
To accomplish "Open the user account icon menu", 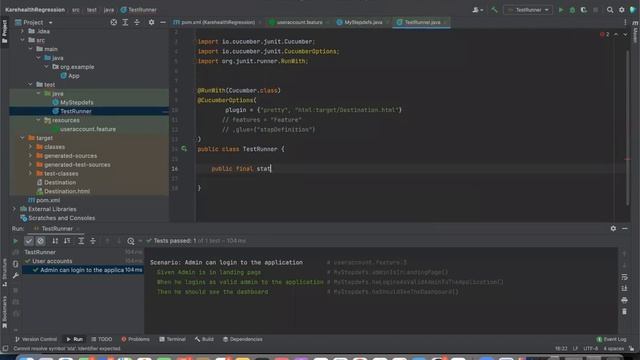I will point(477,10).
